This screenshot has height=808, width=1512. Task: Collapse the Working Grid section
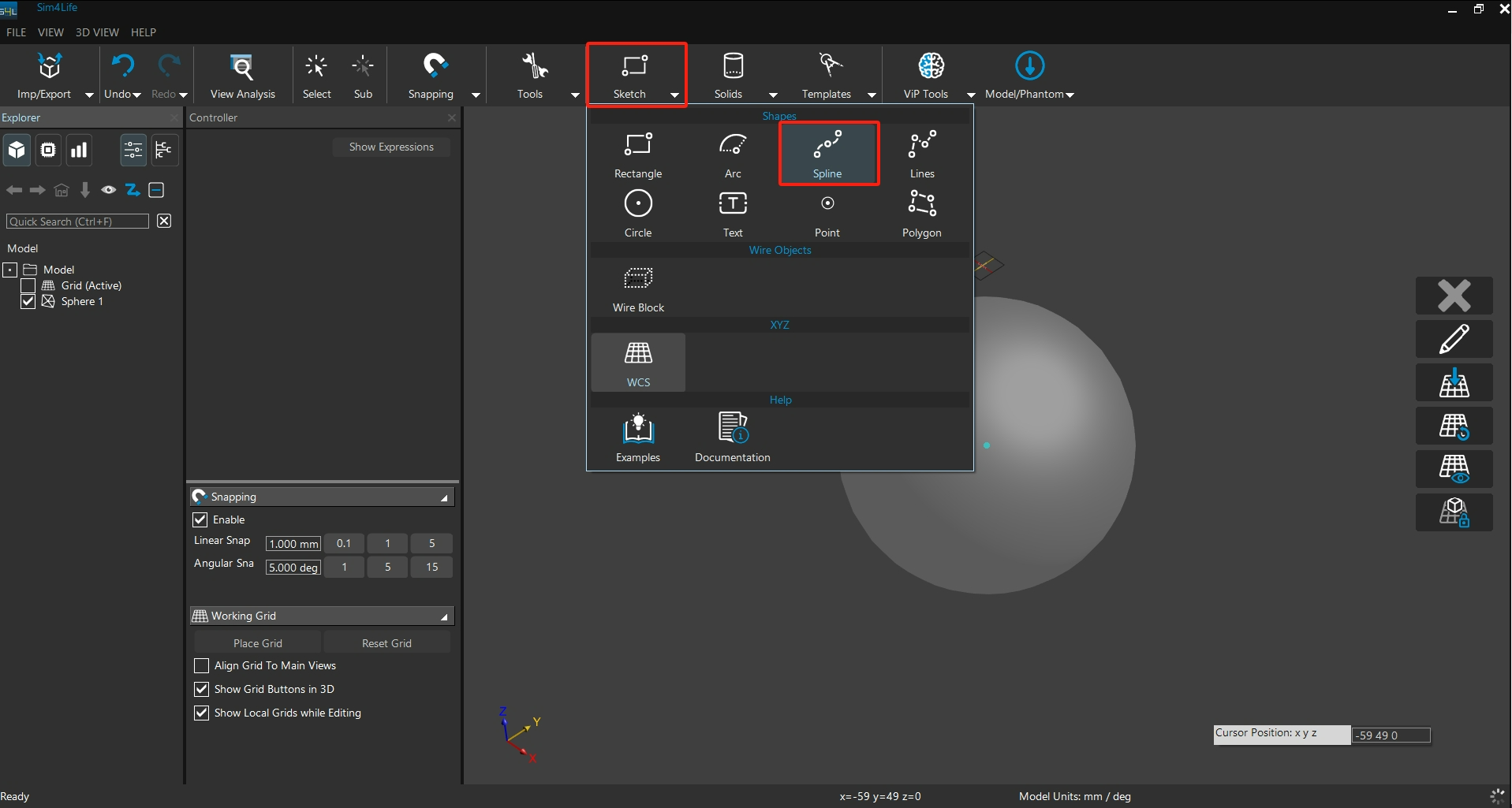[x=444, y=616]
